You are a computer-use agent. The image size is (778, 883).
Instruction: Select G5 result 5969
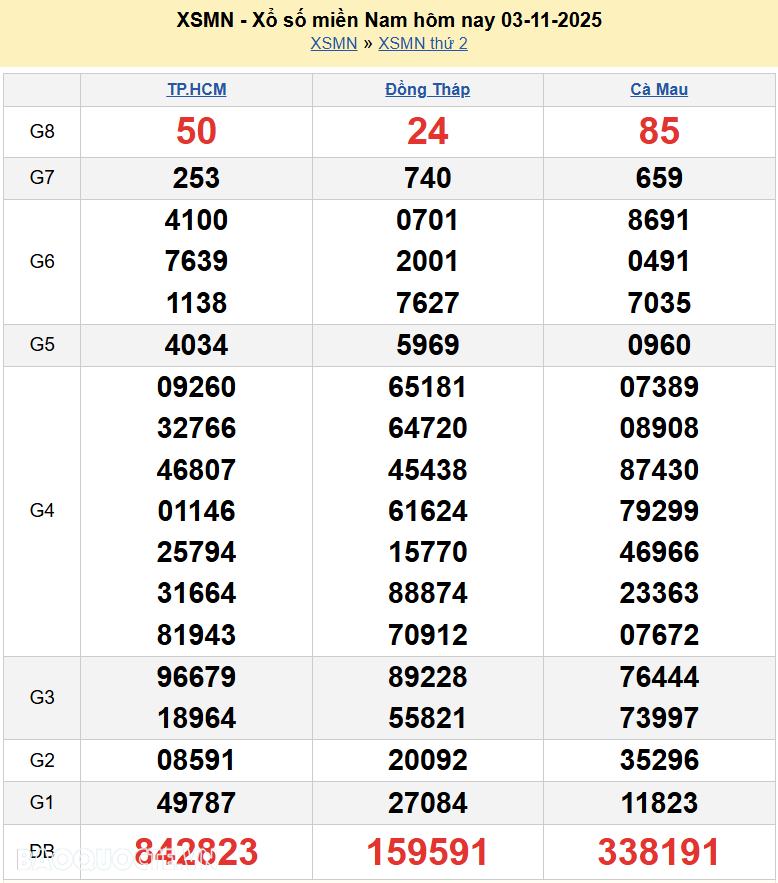pos(427,345)
